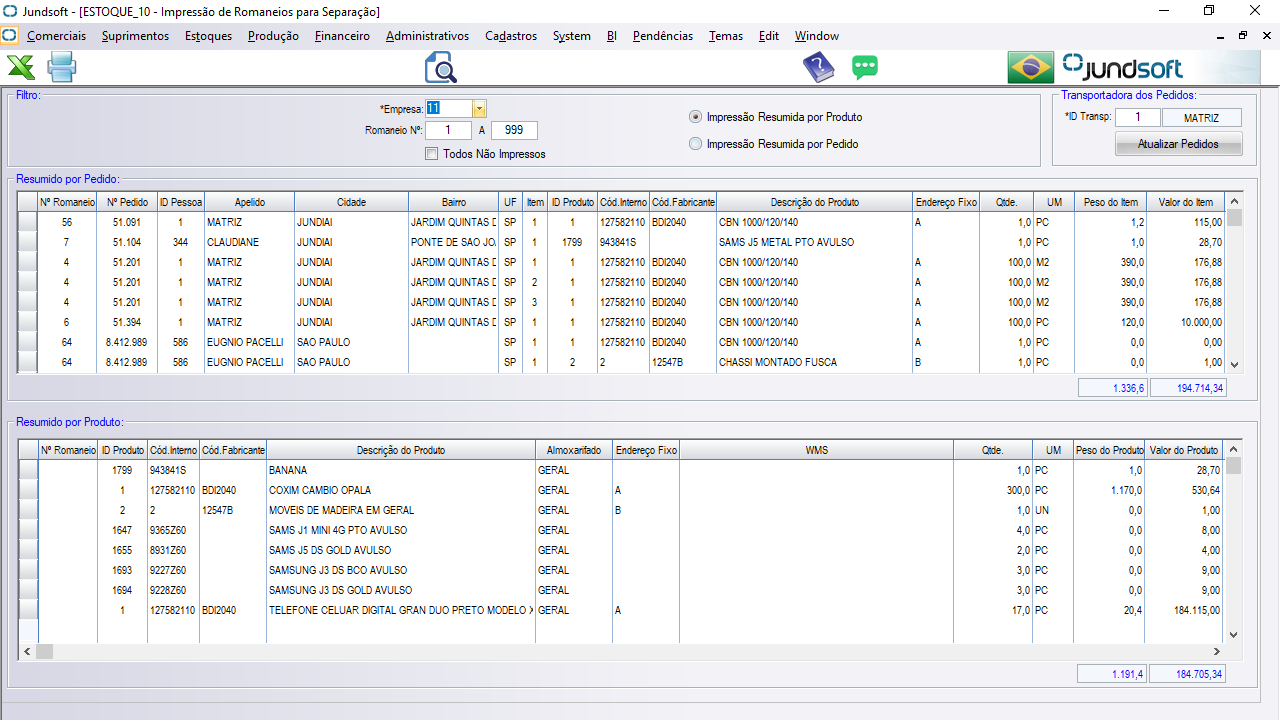
Task: Click the 10.000,00 item value cell
Action: pyautogui.click(x=1186, y=322)
